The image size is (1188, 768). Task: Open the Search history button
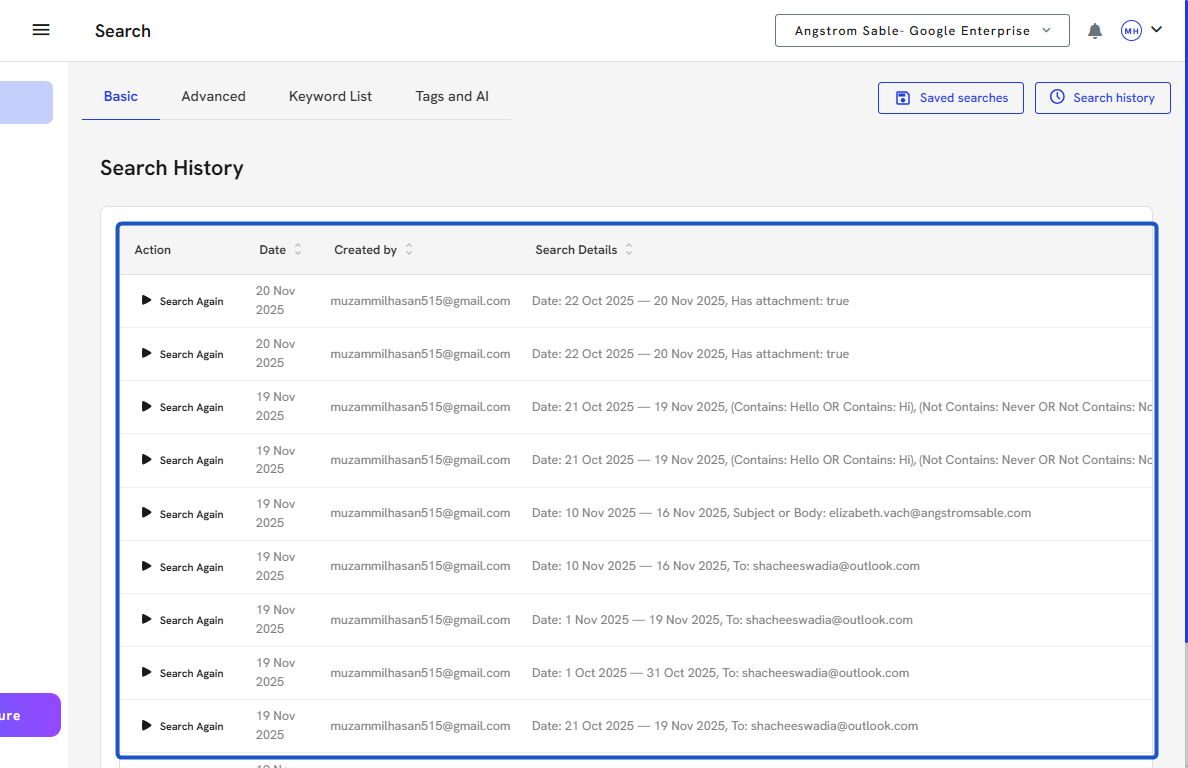point(1102,98)
